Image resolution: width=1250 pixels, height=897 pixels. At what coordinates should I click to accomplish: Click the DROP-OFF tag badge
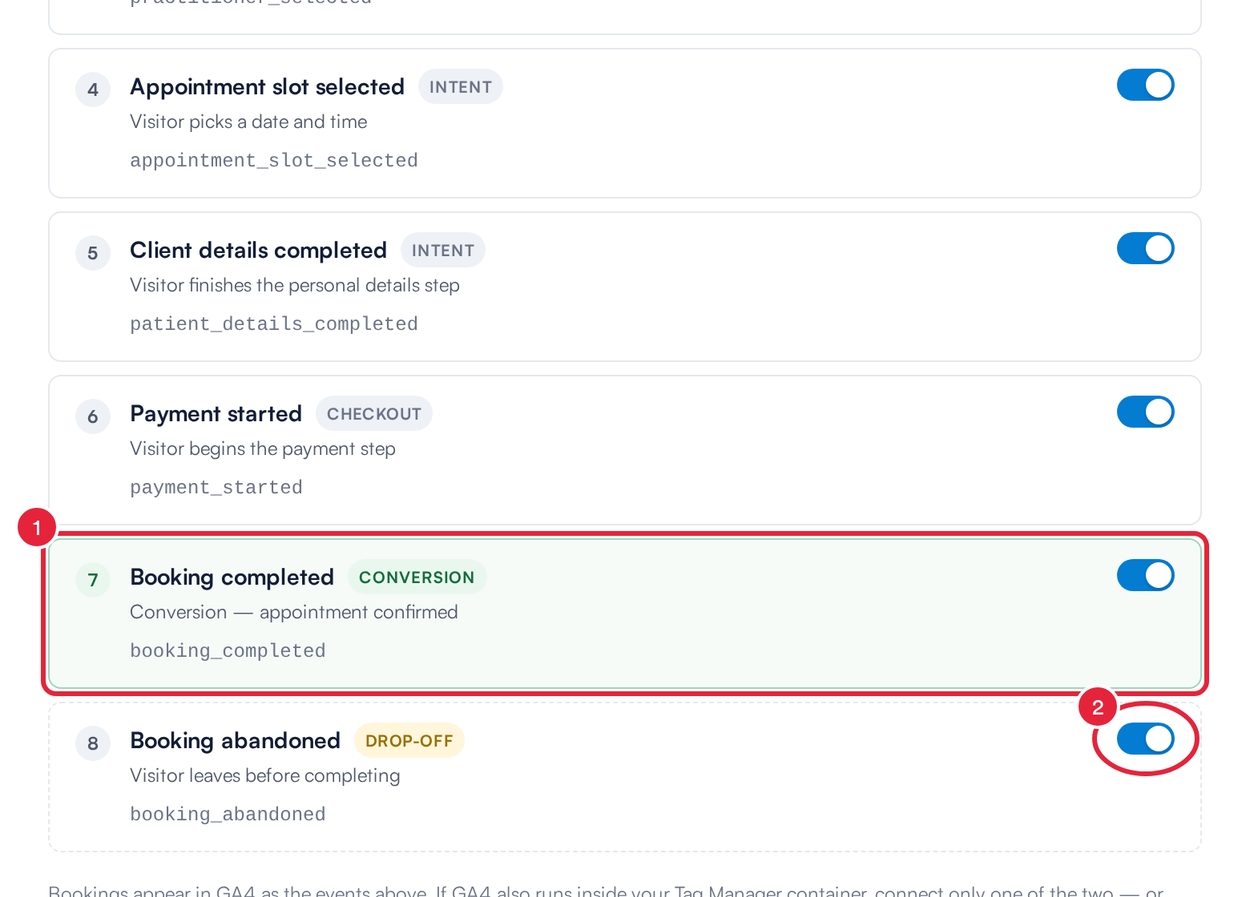409,741
